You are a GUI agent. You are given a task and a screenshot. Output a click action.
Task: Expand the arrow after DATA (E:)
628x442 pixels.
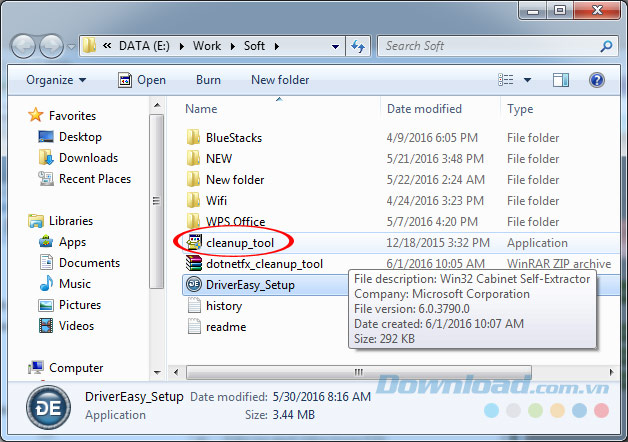tap(182, 46)
